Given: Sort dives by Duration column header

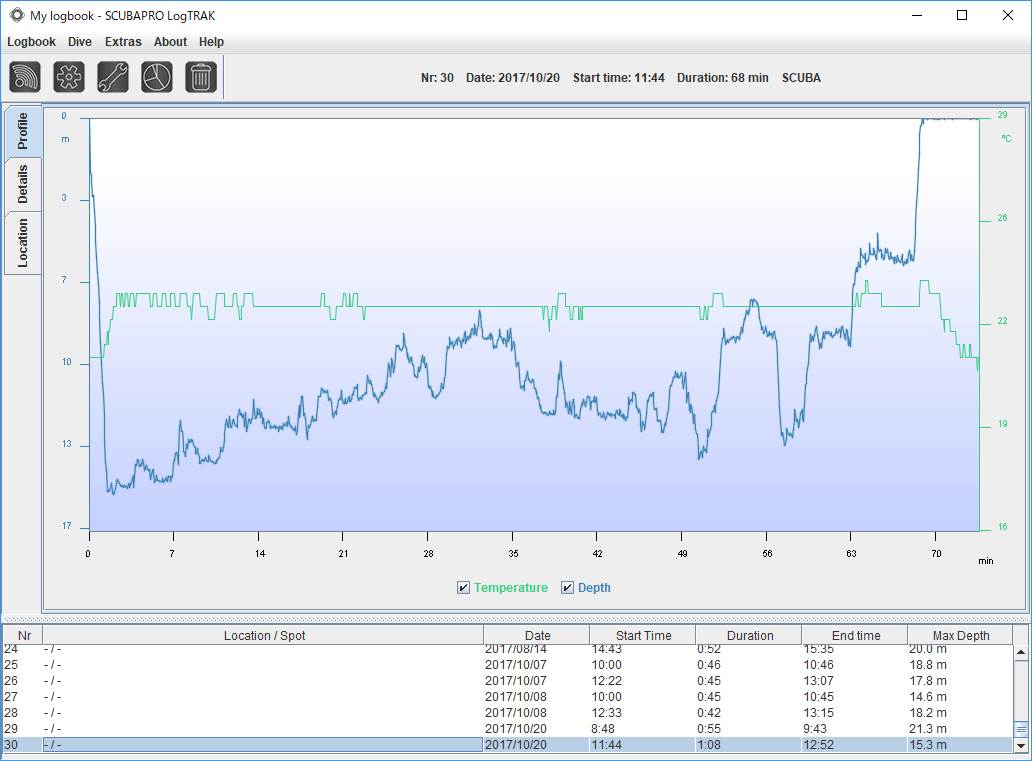Looking at the screenshot, I should [750, 635].
